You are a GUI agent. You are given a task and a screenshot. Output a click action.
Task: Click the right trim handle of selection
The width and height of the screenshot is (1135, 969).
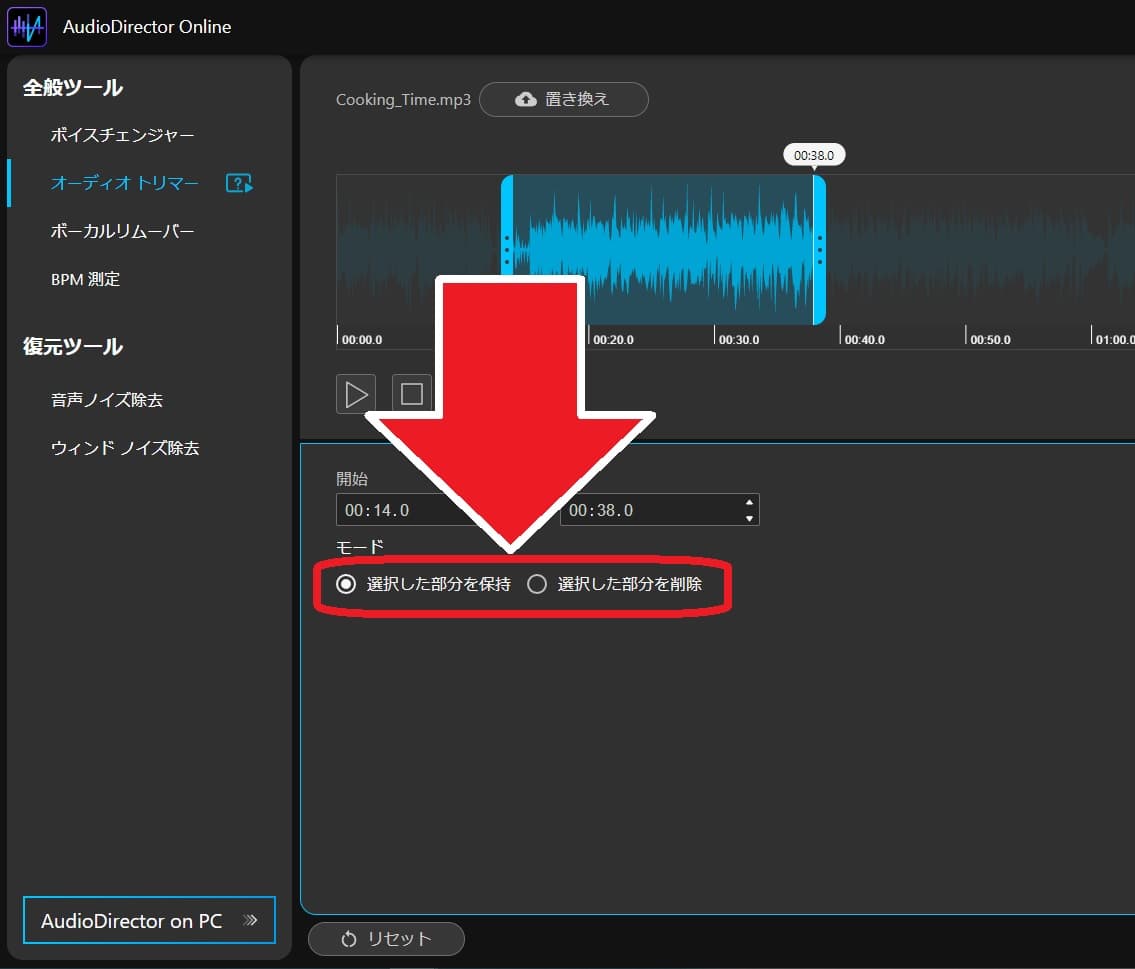pos(819,250)
